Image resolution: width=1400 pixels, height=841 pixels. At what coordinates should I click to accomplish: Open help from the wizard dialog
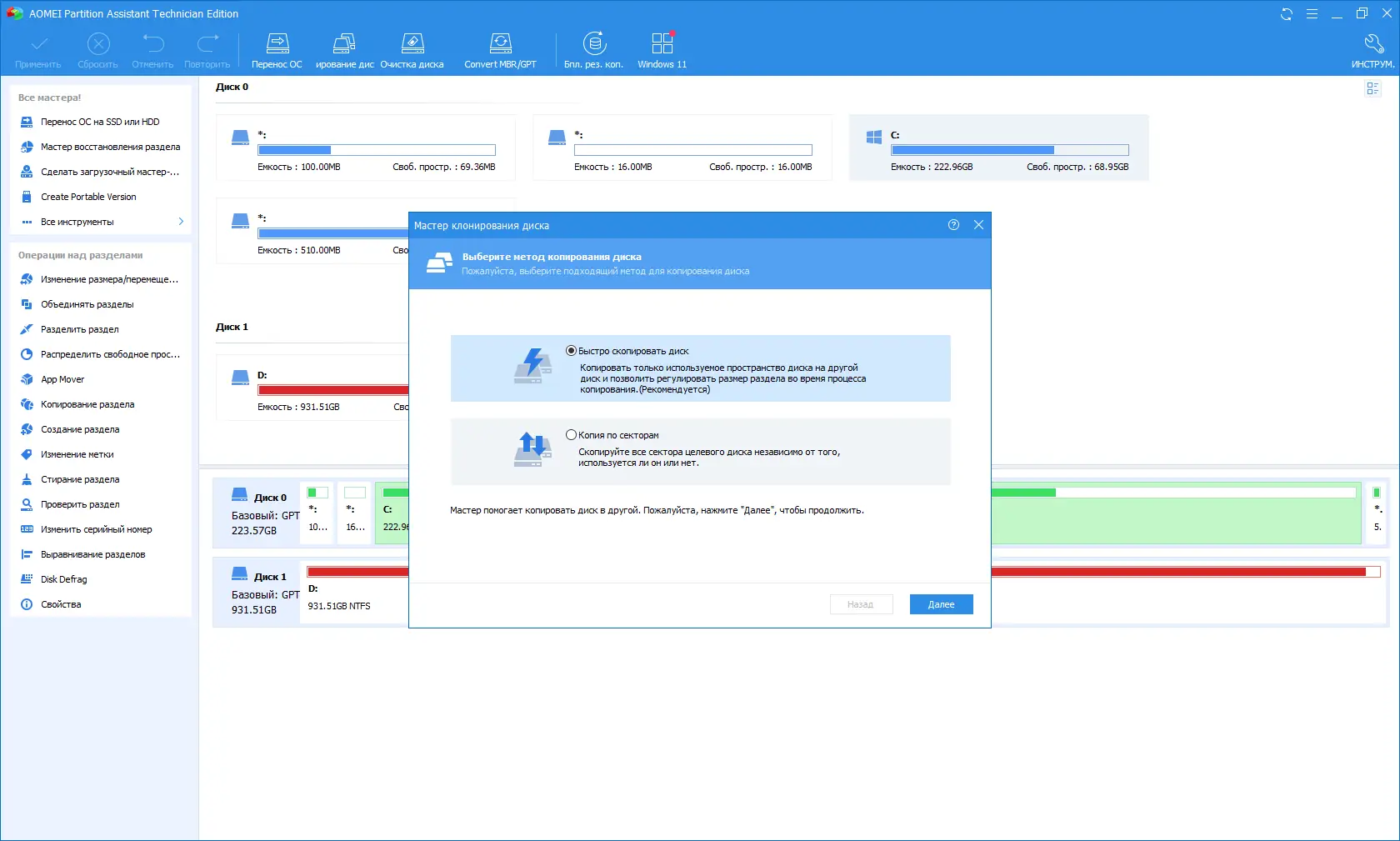click(953, 225)
